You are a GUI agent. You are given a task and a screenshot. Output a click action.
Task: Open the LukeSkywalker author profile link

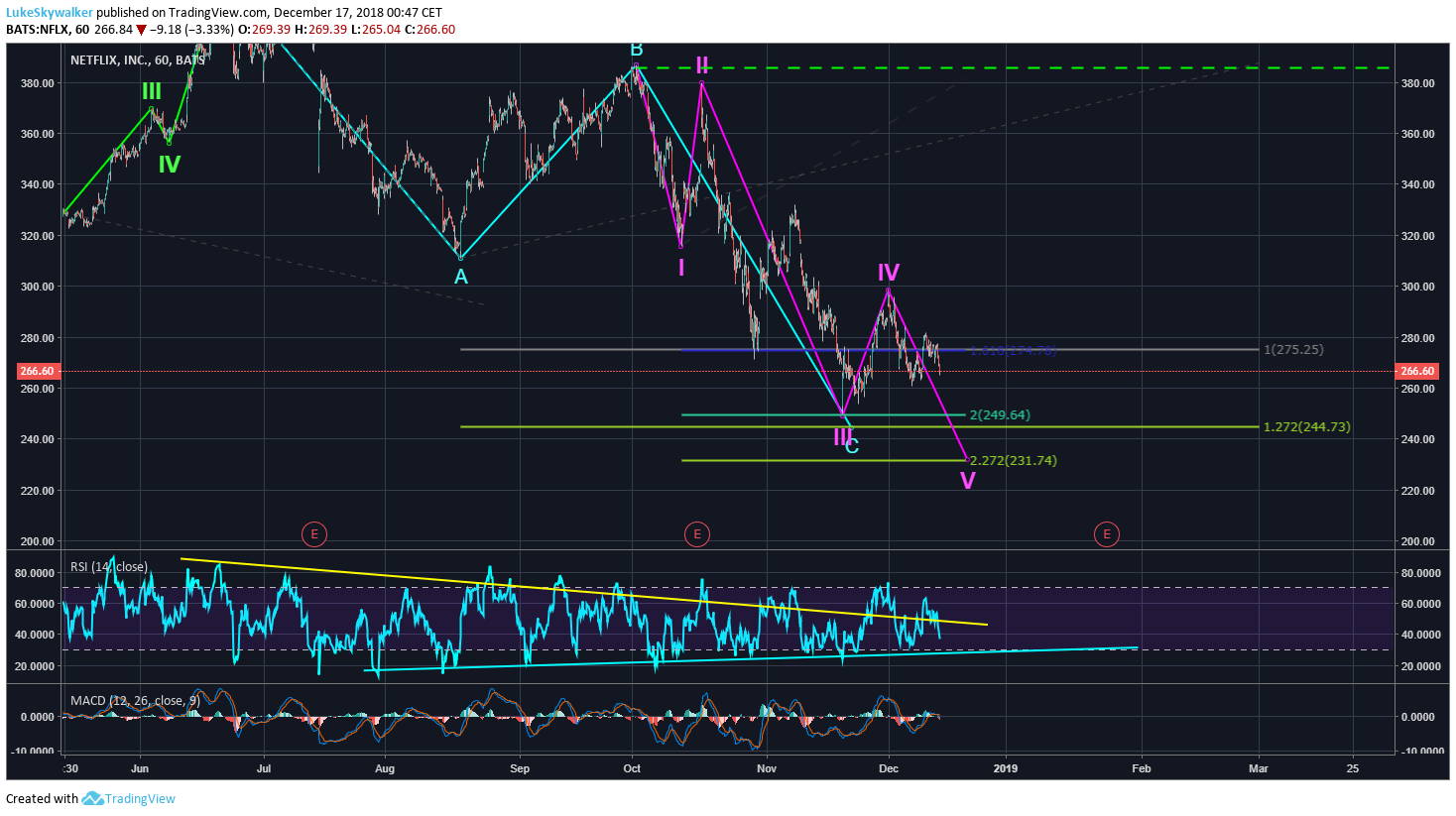(x=50, y=13)
